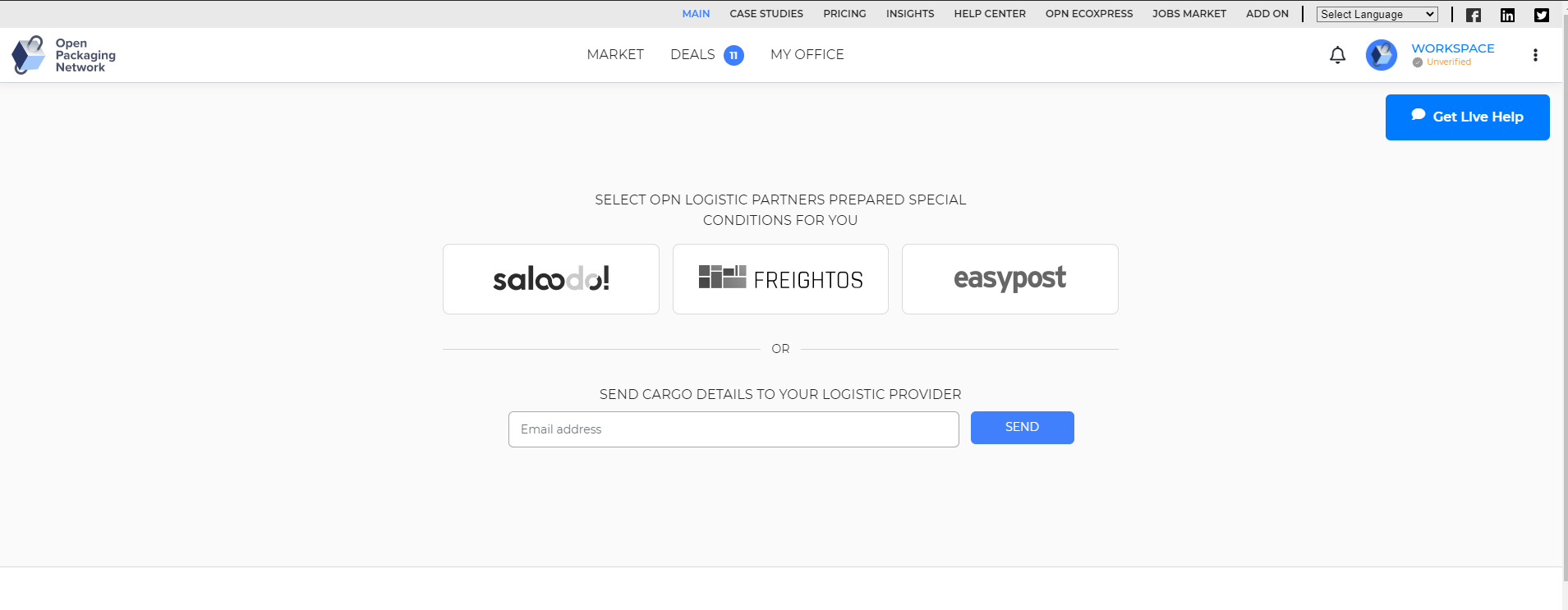Navigate to My Office

807,54
